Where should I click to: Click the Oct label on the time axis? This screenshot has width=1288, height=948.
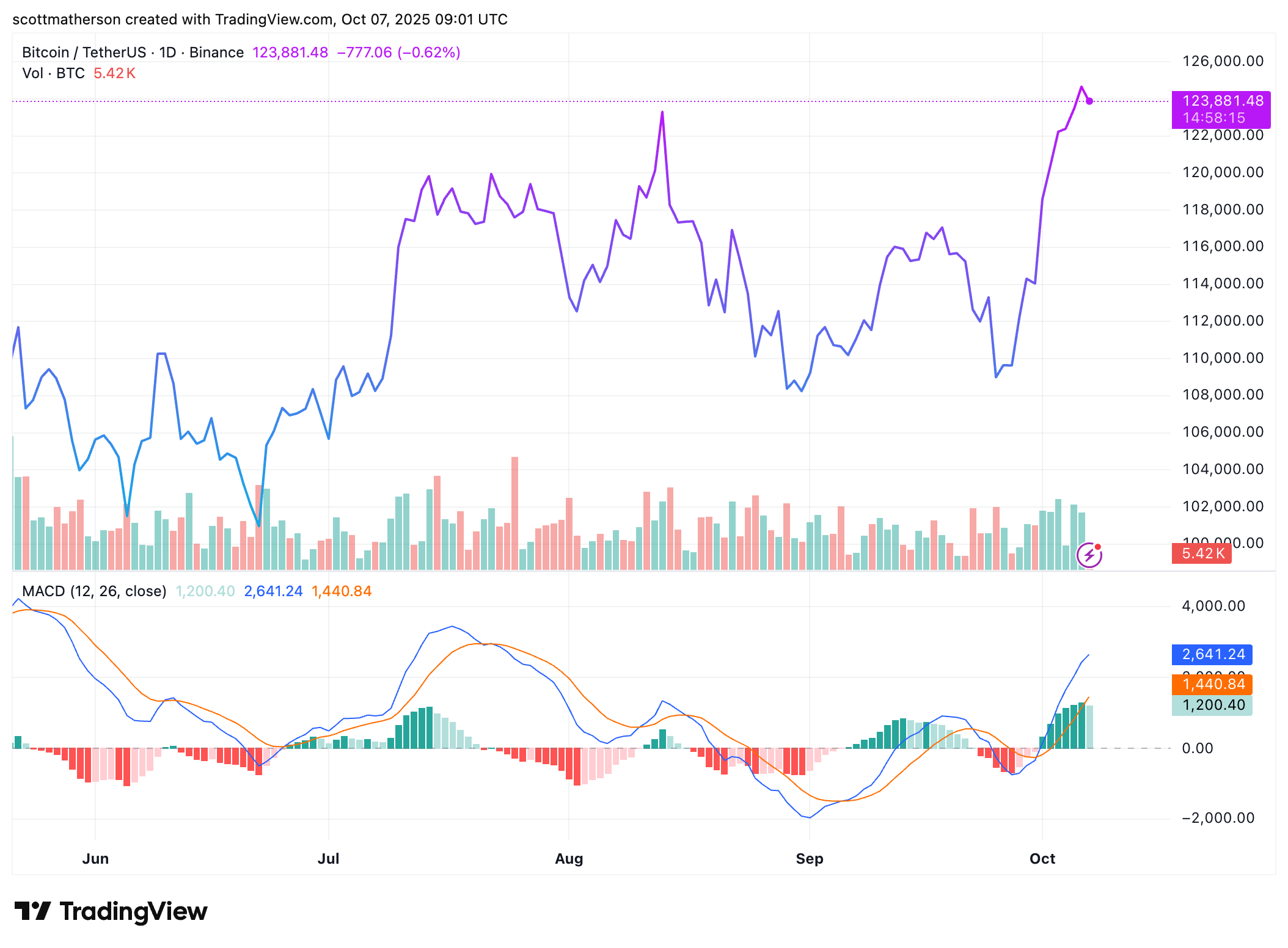tap(1042, 859)
